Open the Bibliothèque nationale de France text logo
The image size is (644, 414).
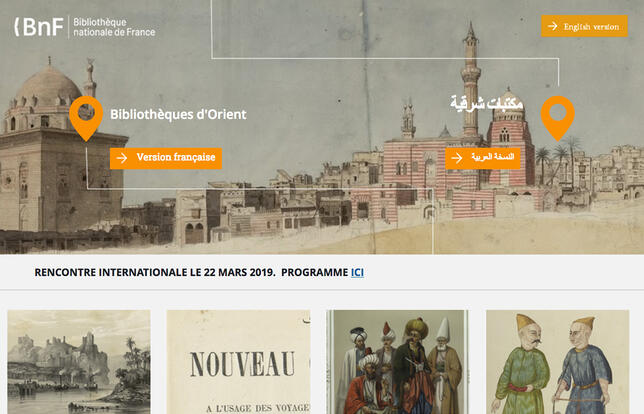point(114,27)
